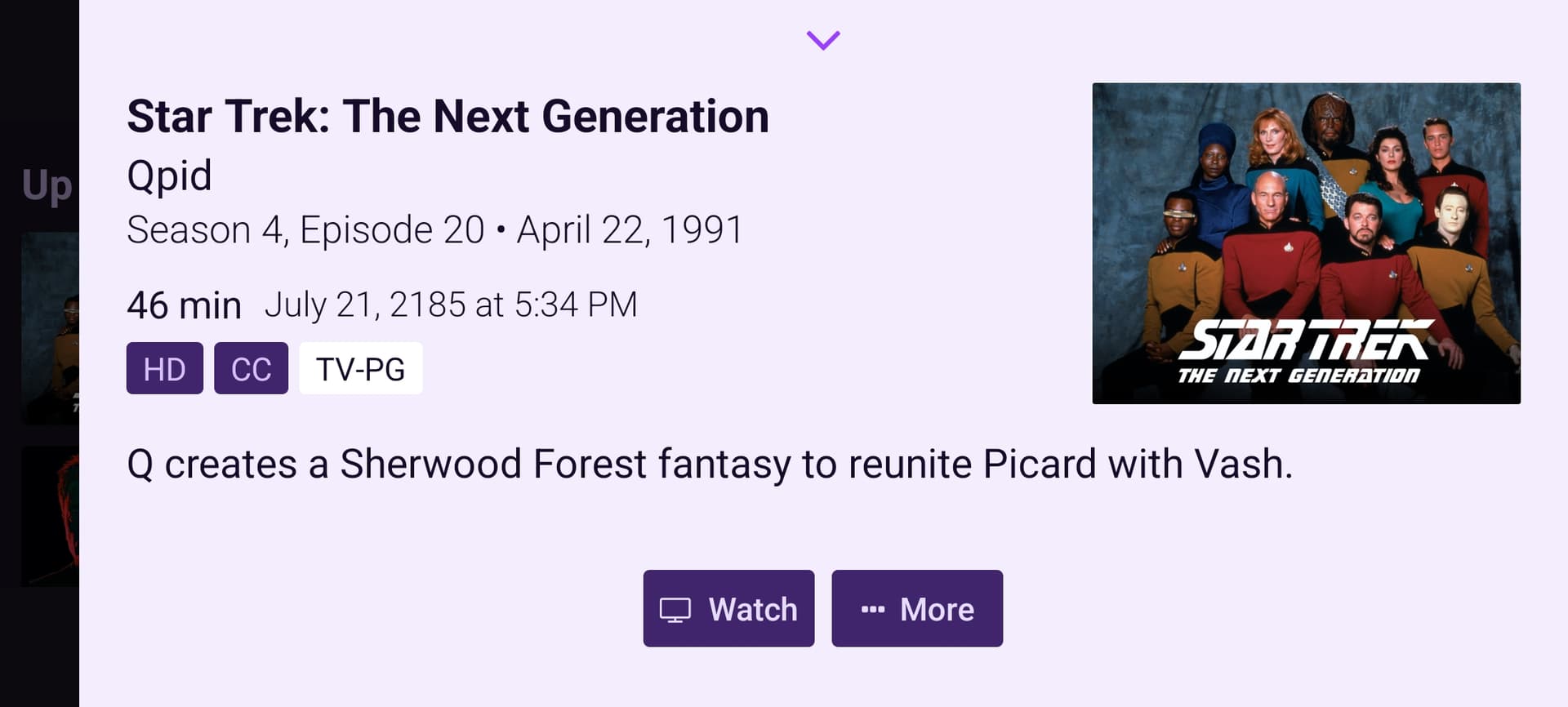Click the July 21, 2185 recording date
The width and height of the screenshot is (1568, 707).
(451, 305)
